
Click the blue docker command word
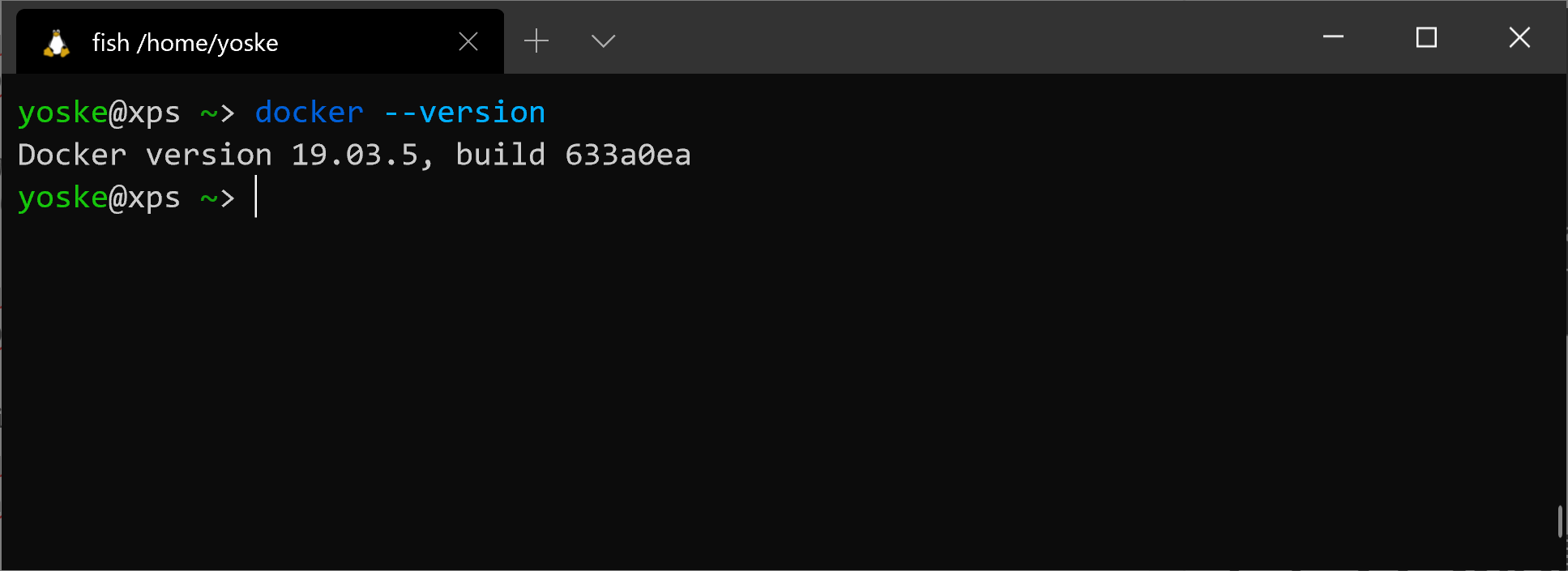pyautogui.click(x=310, y=113)
